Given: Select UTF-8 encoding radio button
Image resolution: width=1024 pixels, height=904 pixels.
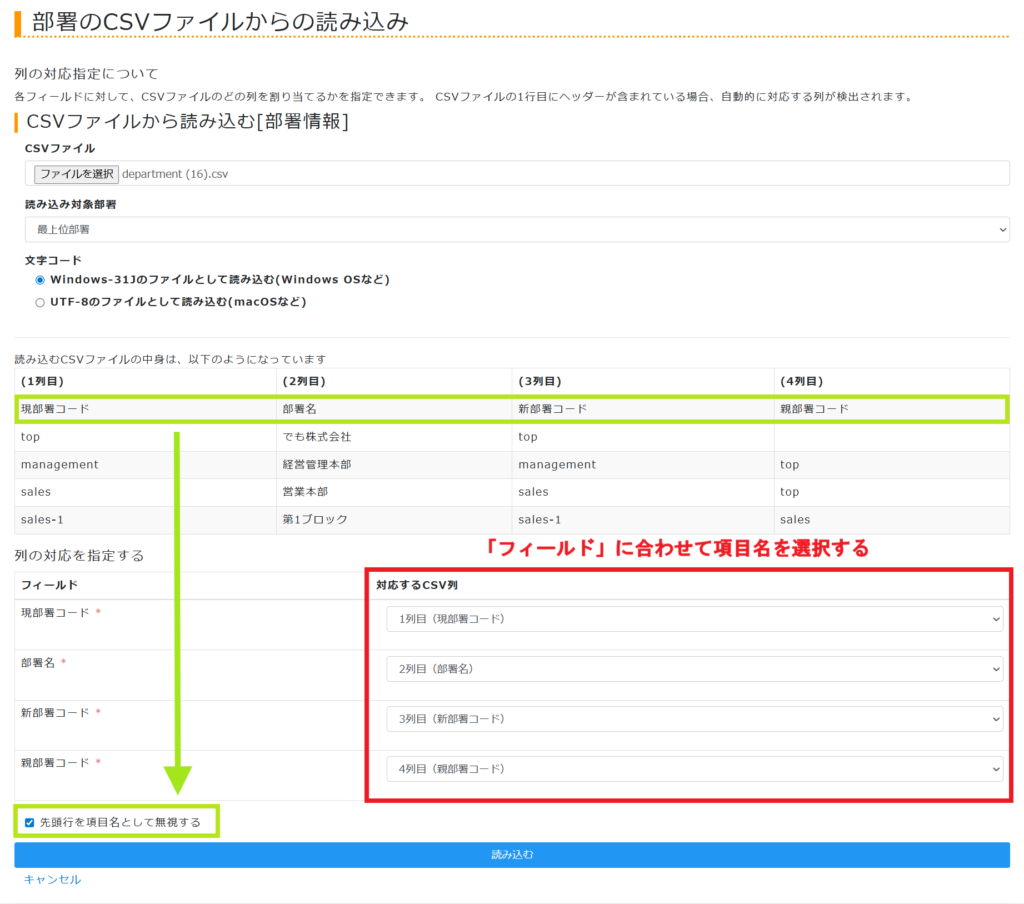Looking at the screenshot, I should [40, 302].
